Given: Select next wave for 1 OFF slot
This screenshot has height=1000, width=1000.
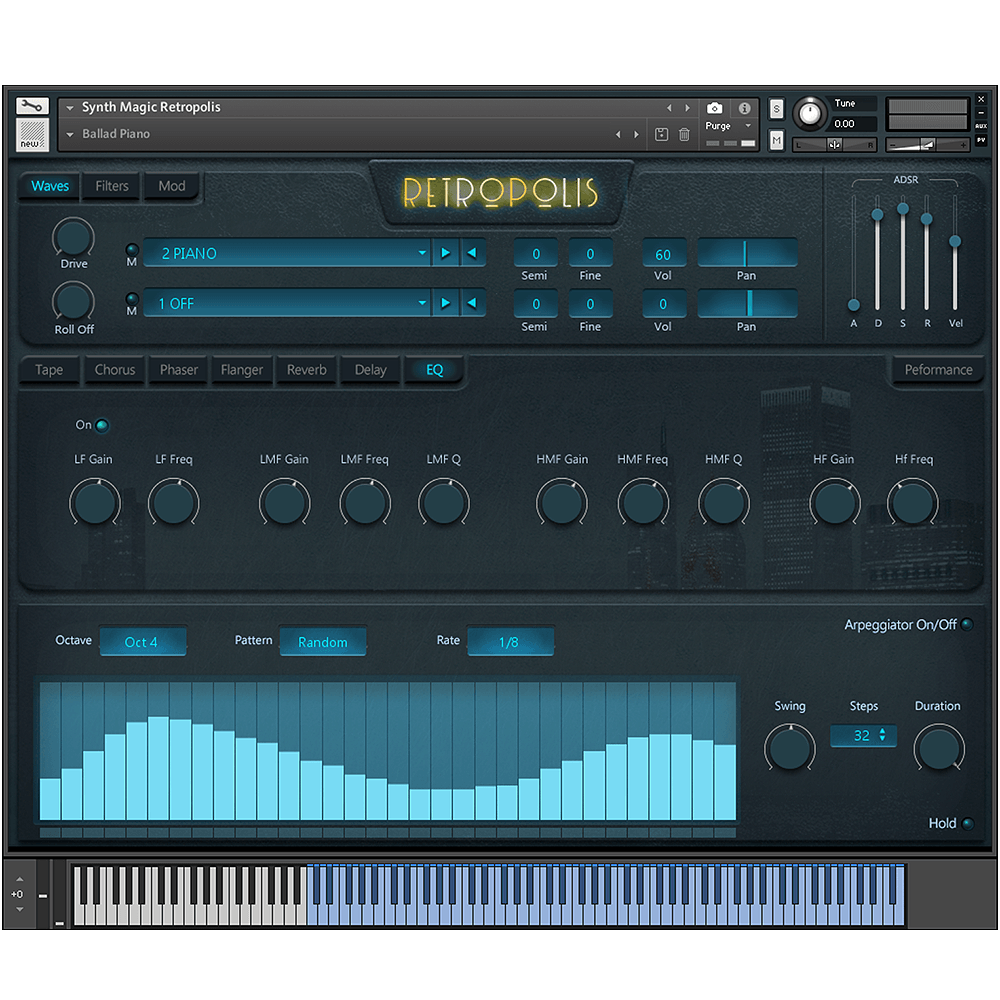Looking at the screenshot, I should tap(446, 303).
